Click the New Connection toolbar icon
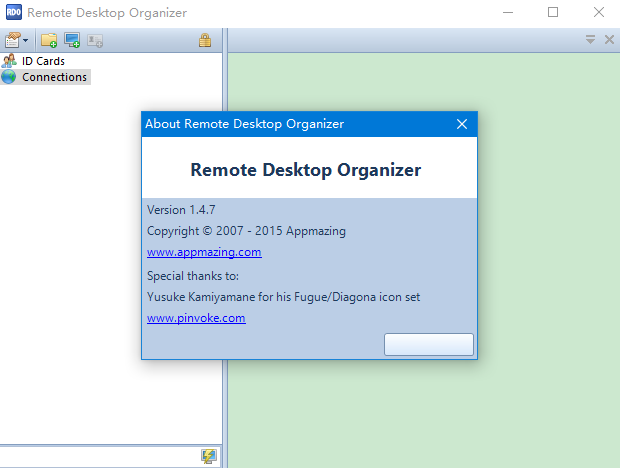This screenshot has height=468, width=620. point(72,40)
